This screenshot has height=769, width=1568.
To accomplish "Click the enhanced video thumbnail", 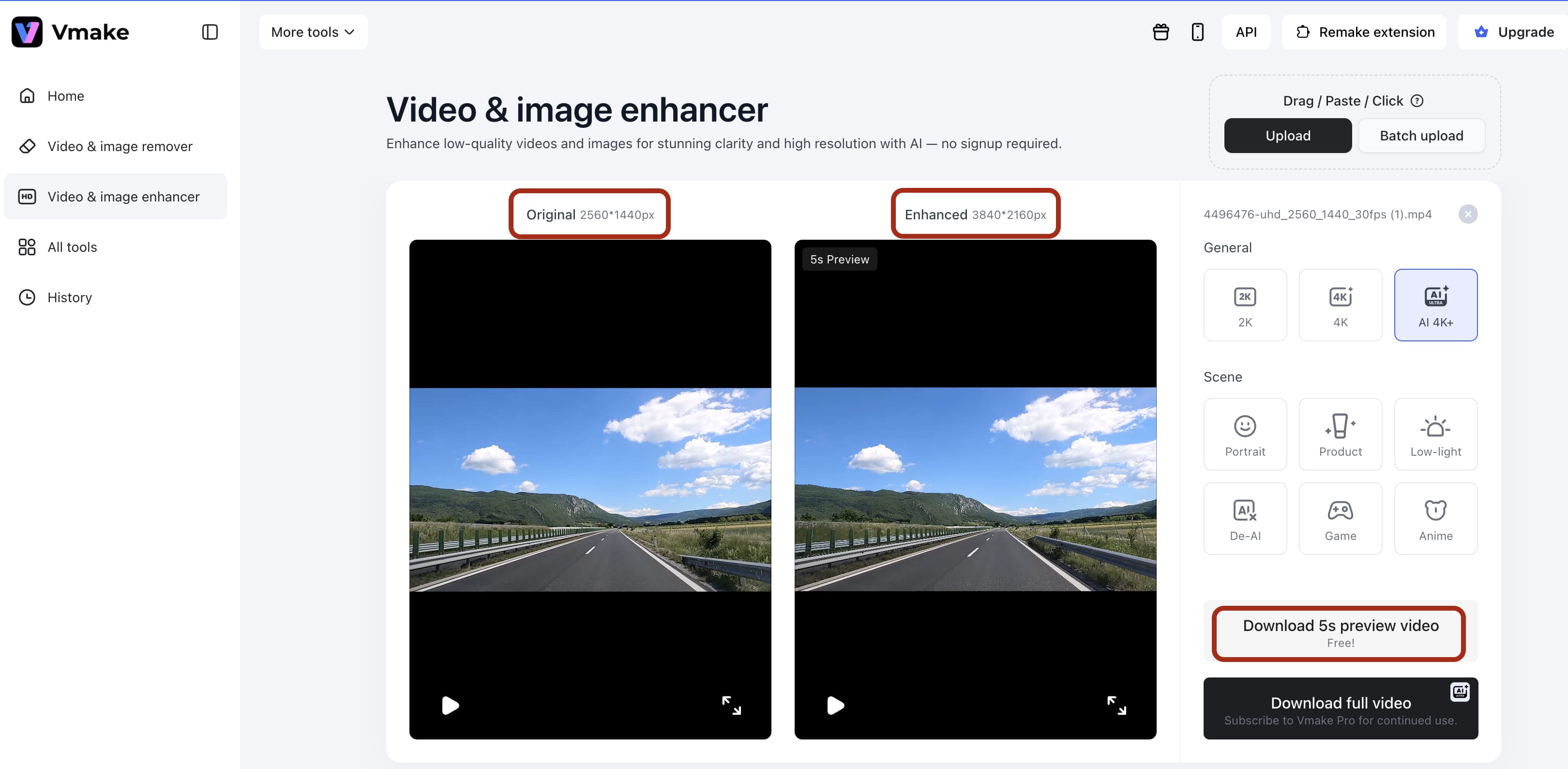I will pos(975,490).
